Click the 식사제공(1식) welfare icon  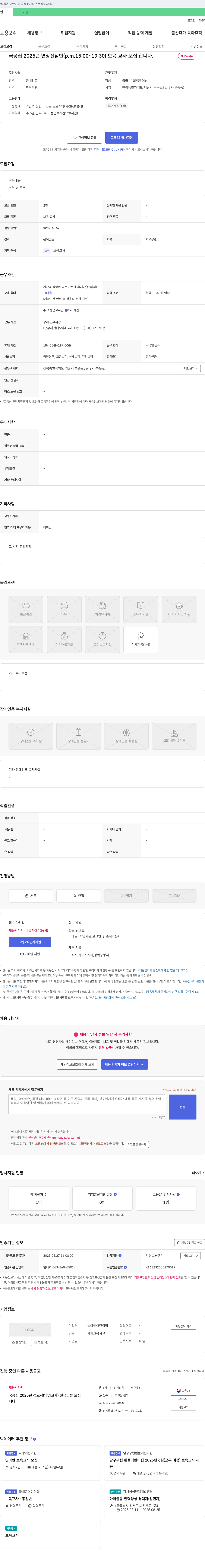click(141, 639)
